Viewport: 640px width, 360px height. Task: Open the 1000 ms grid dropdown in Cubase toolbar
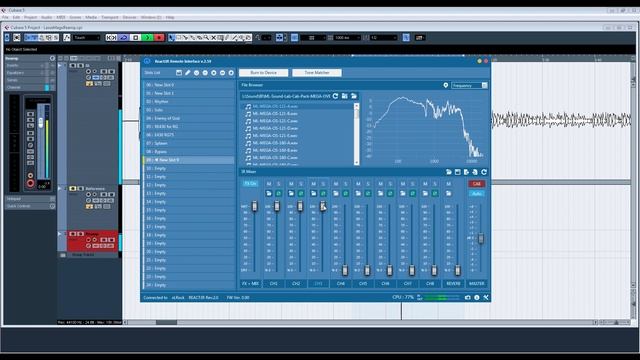coord(347,38)
